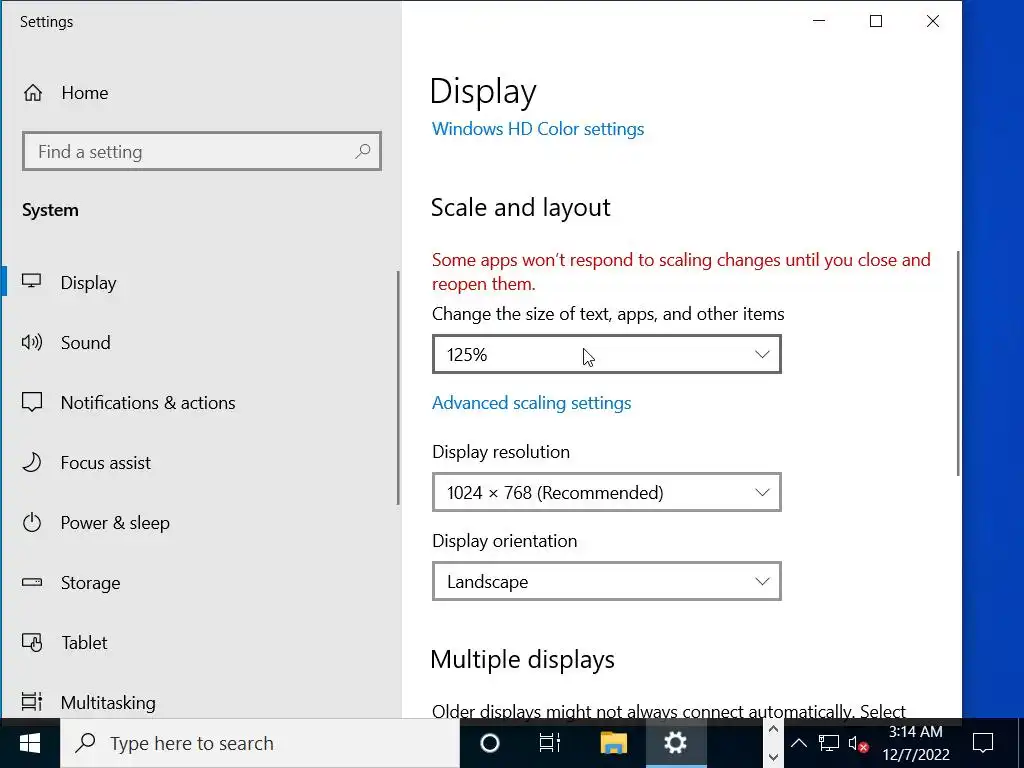Image resolution: width=1024 pixels, height=768 pixels.
Task: Show hidden tray icons chevron
Action: point(799,743)
